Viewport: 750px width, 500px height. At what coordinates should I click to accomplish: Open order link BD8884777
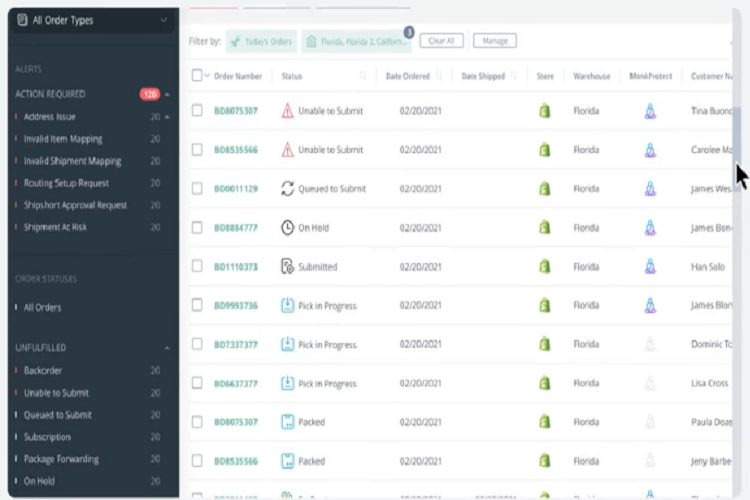coord(236,228)
